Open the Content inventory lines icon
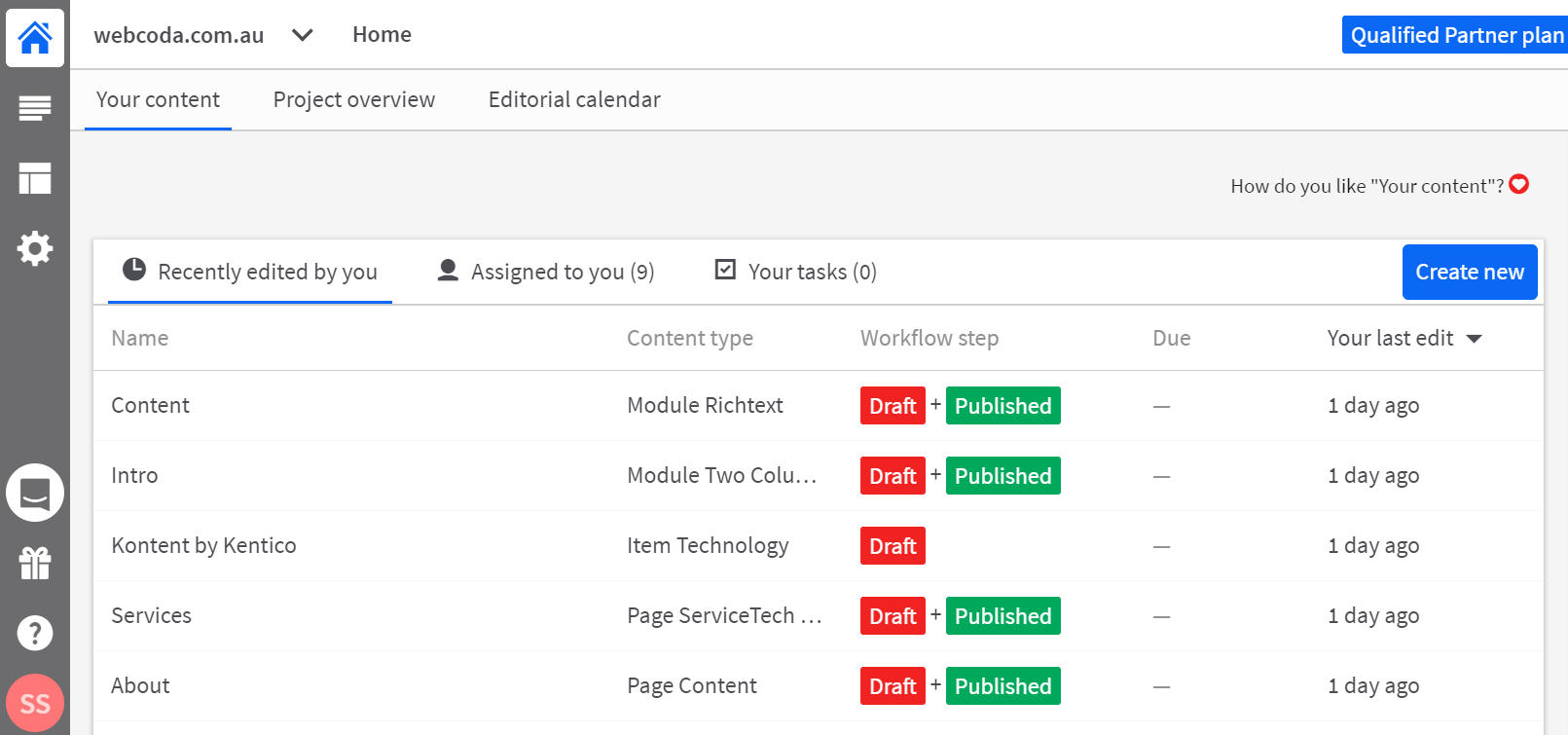Screen dimensions: 1568x735 tap(35, 108)
